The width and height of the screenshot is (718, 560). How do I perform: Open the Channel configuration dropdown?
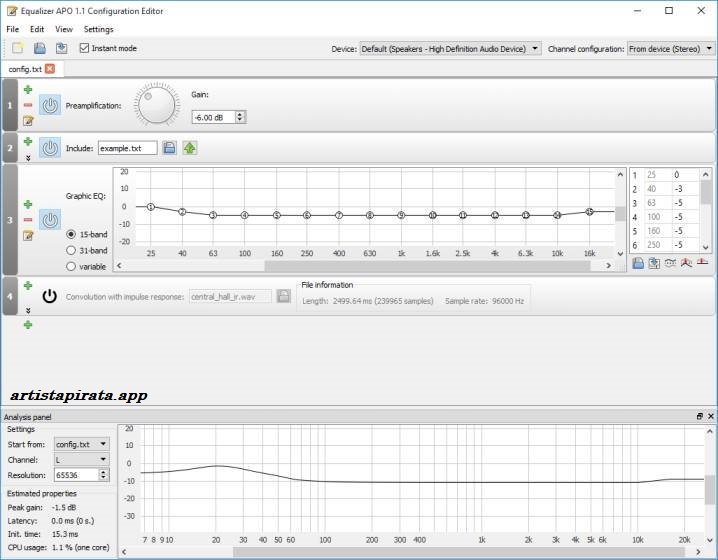[x=670, y=49]
